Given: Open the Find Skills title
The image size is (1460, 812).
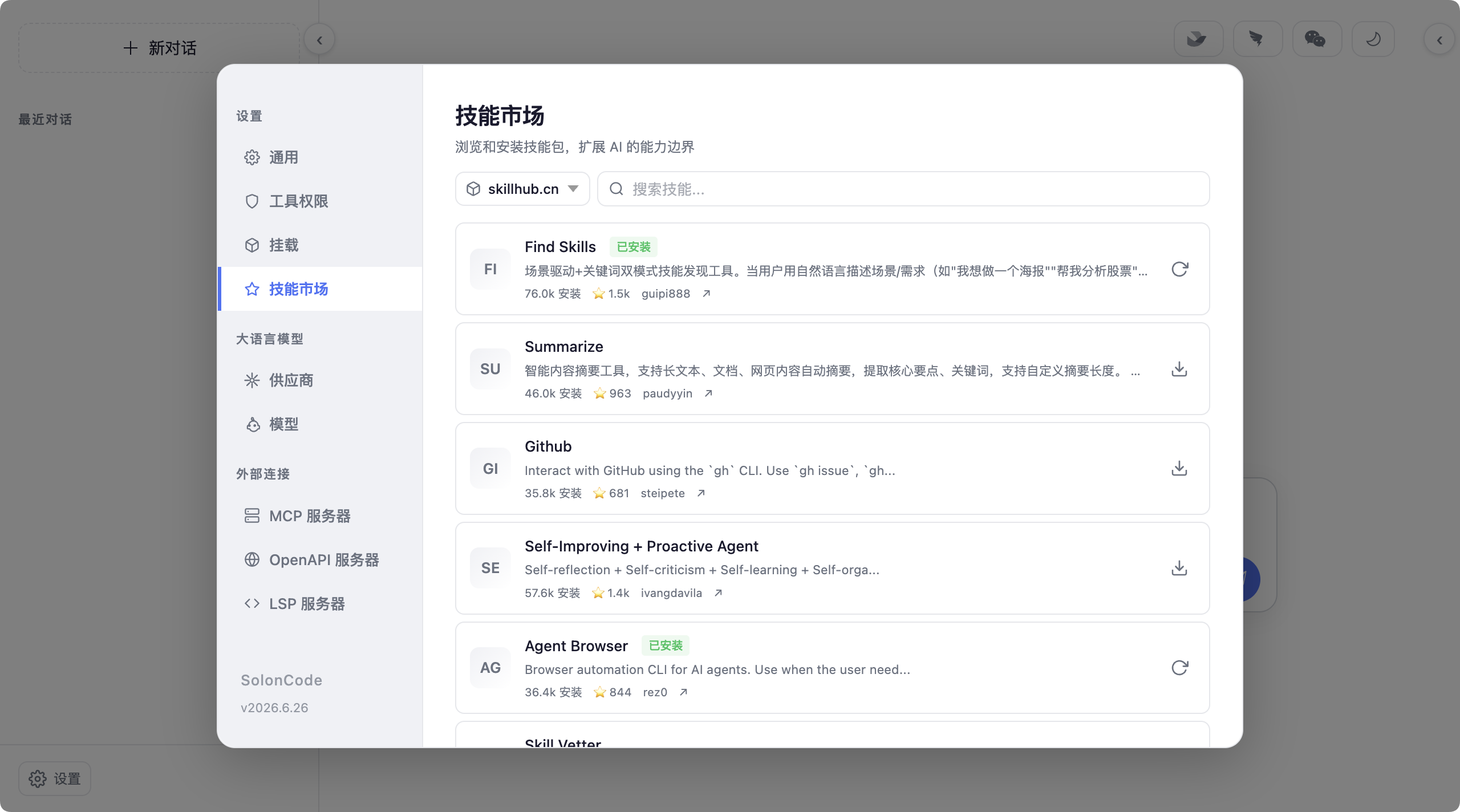Looking at the screenshot, I should coord(560,247).
